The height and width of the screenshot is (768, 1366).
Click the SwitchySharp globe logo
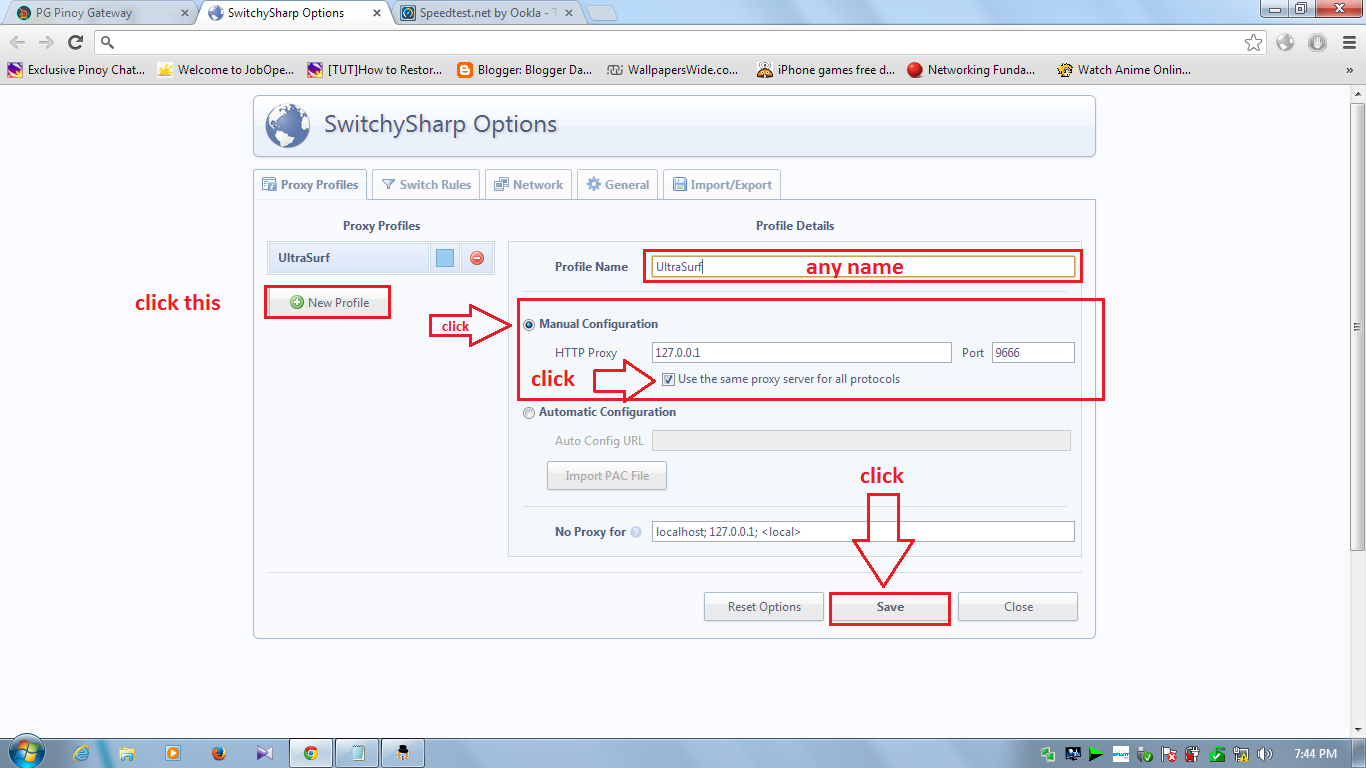coord(286,124)
